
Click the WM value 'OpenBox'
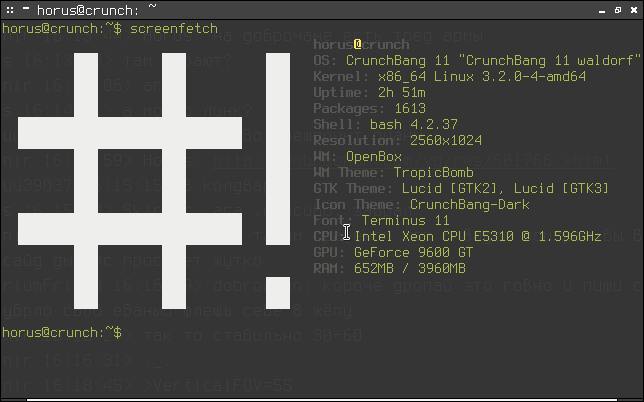374,156
